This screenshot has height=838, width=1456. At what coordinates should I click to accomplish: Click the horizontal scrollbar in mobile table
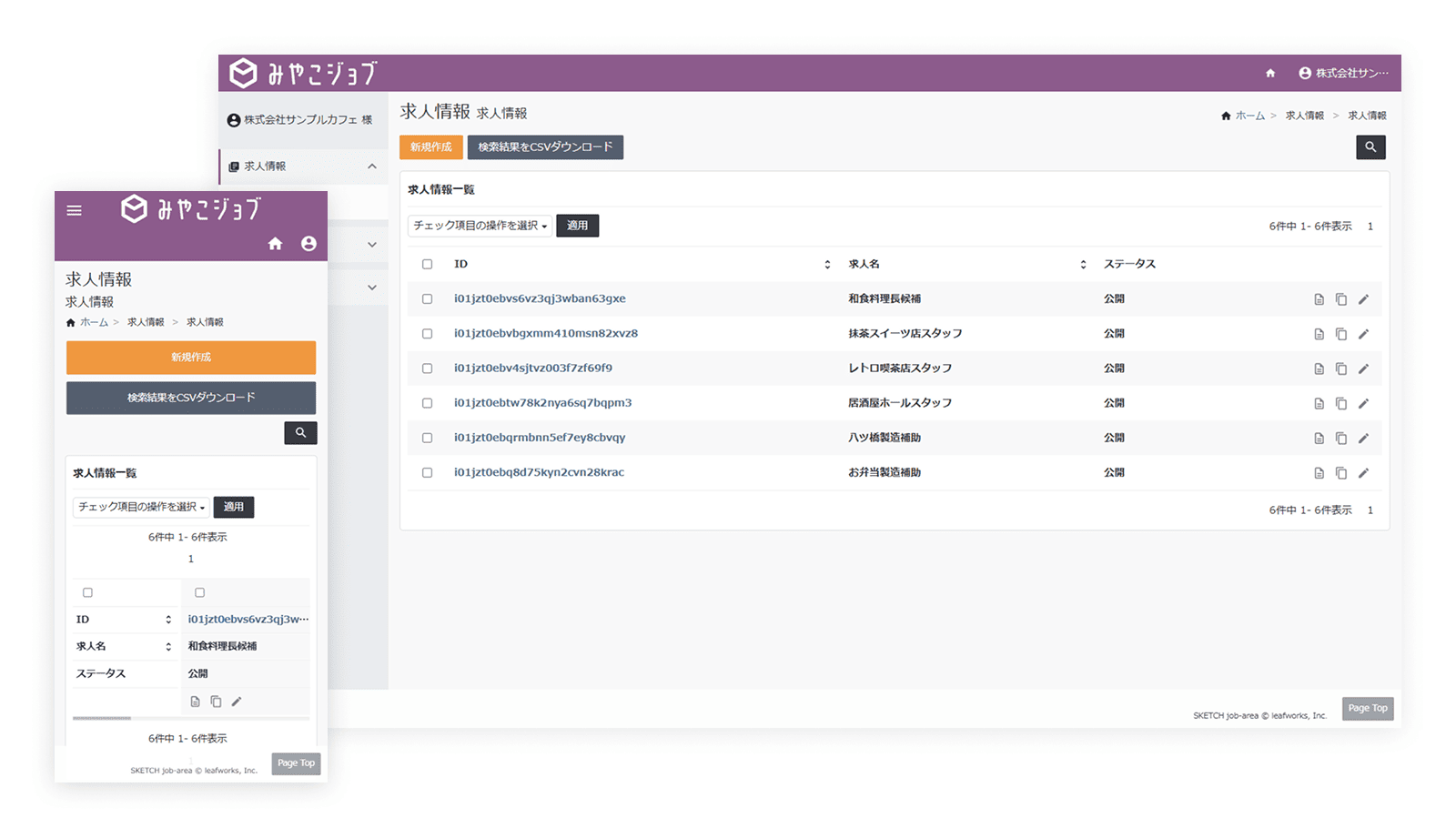[102, 718]
